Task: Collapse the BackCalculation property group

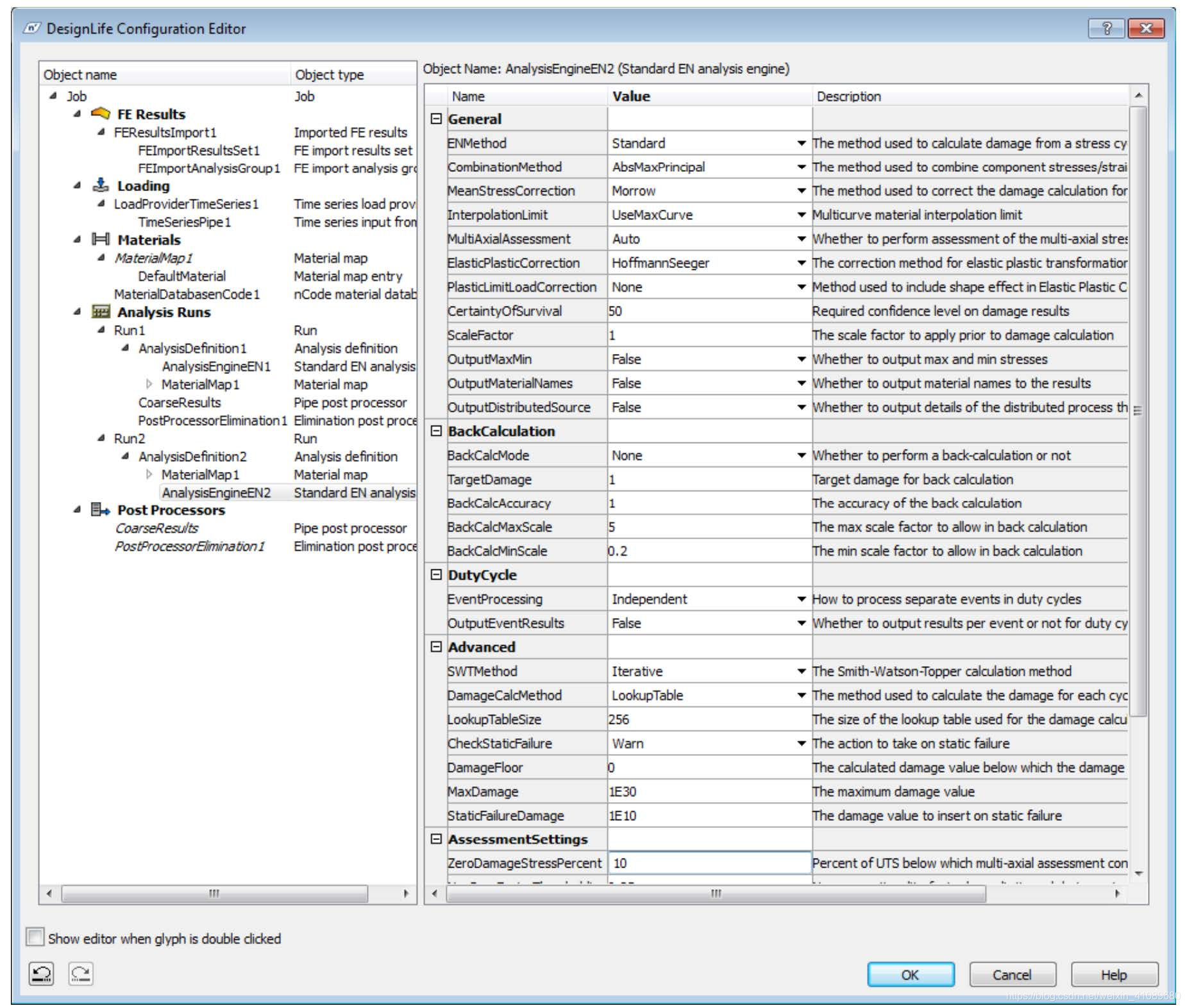Action: pyautogui.click(x=436, y=431)
